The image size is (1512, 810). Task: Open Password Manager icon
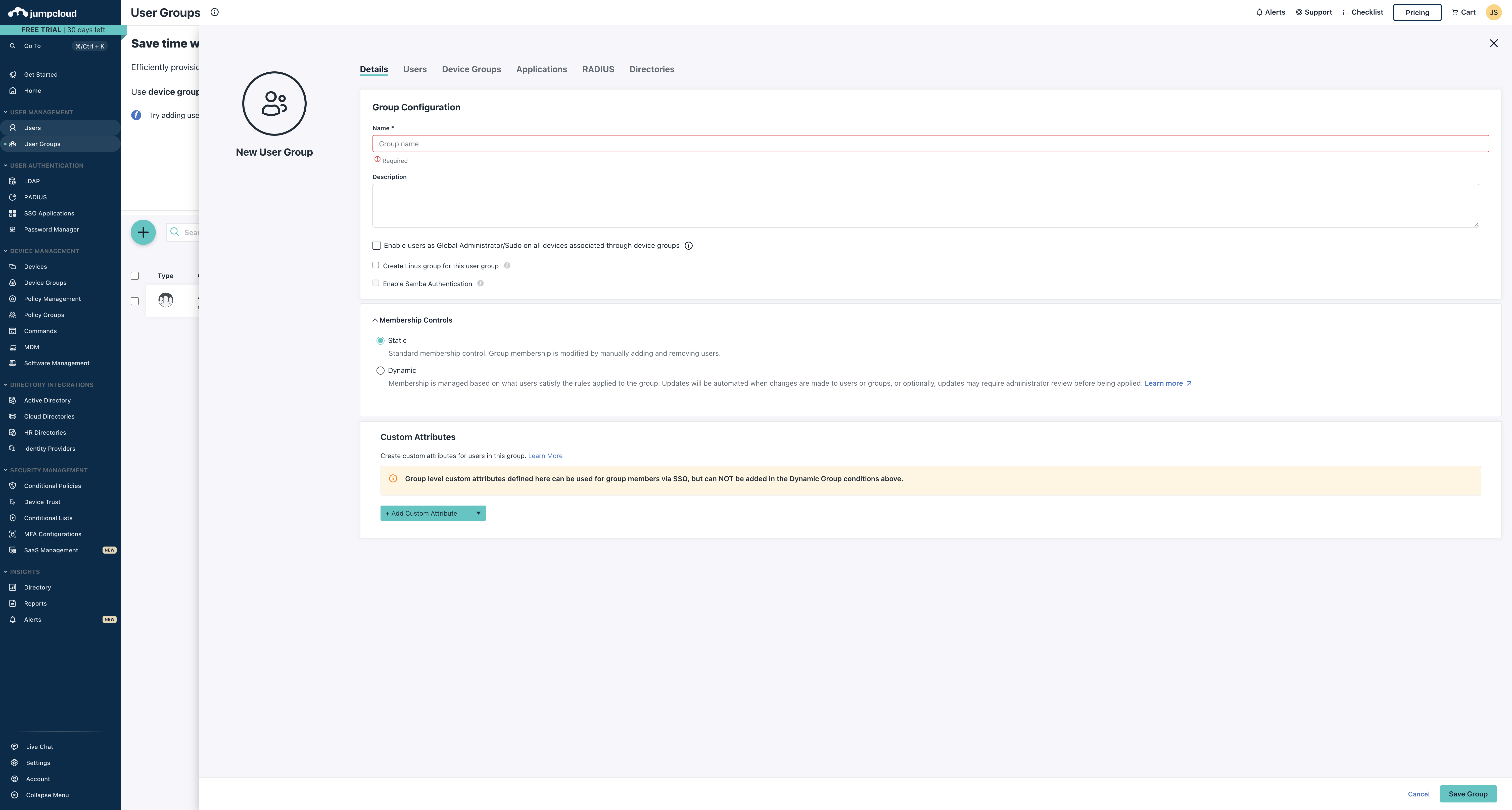(x=12, y=230)
